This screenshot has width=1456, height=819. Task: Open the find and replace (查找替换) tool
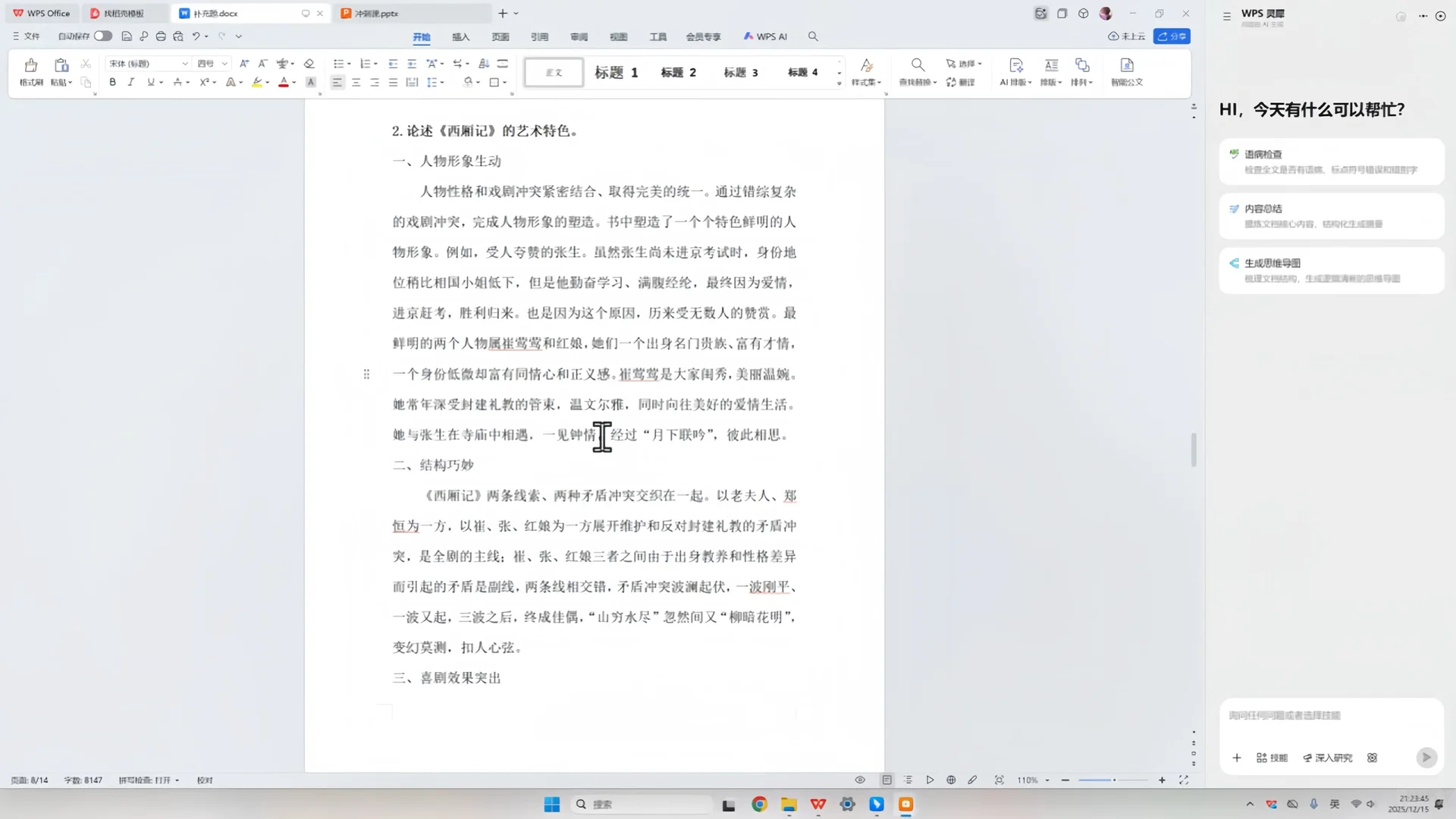918,72
